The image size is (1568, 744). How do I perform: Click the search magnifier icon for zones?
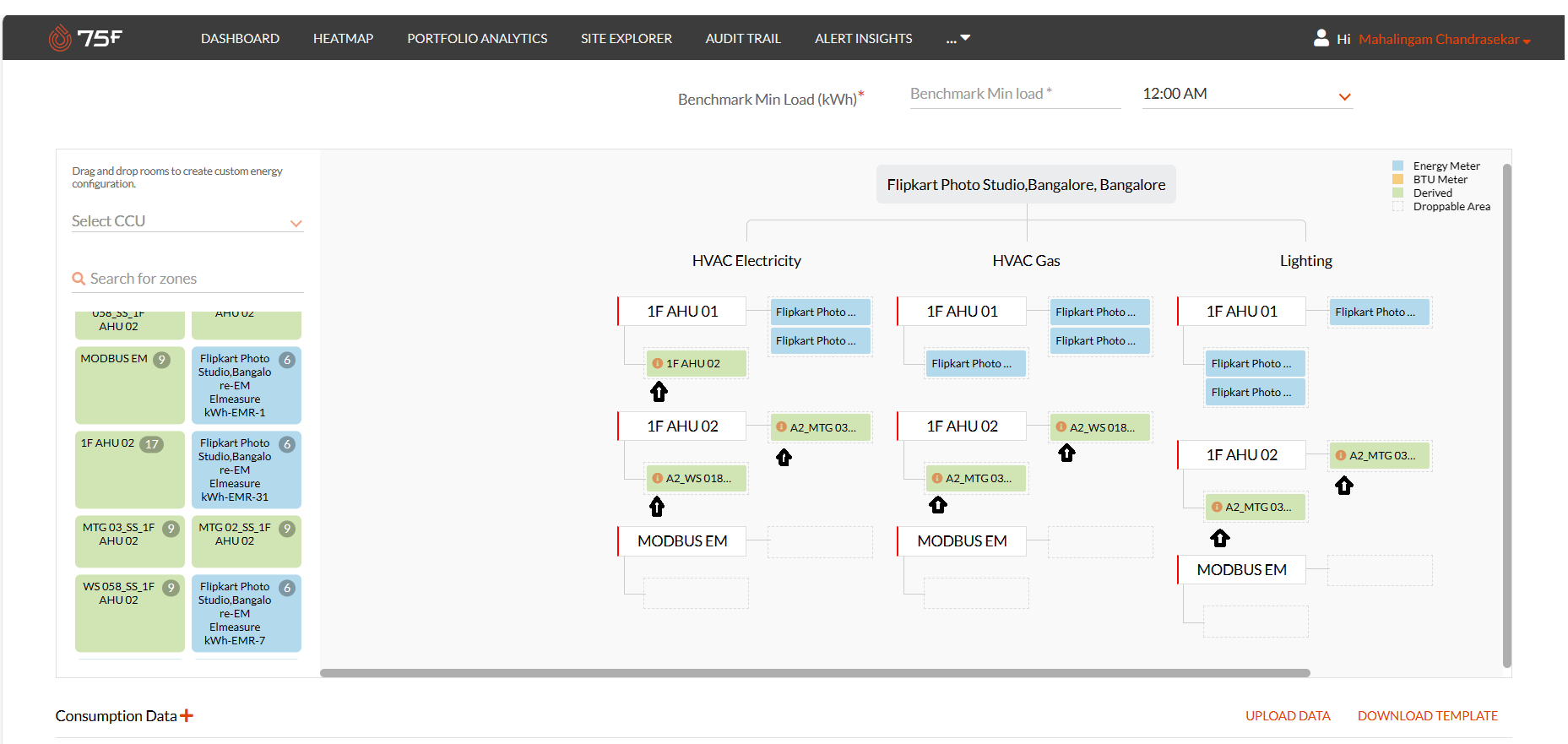point(79,279)
